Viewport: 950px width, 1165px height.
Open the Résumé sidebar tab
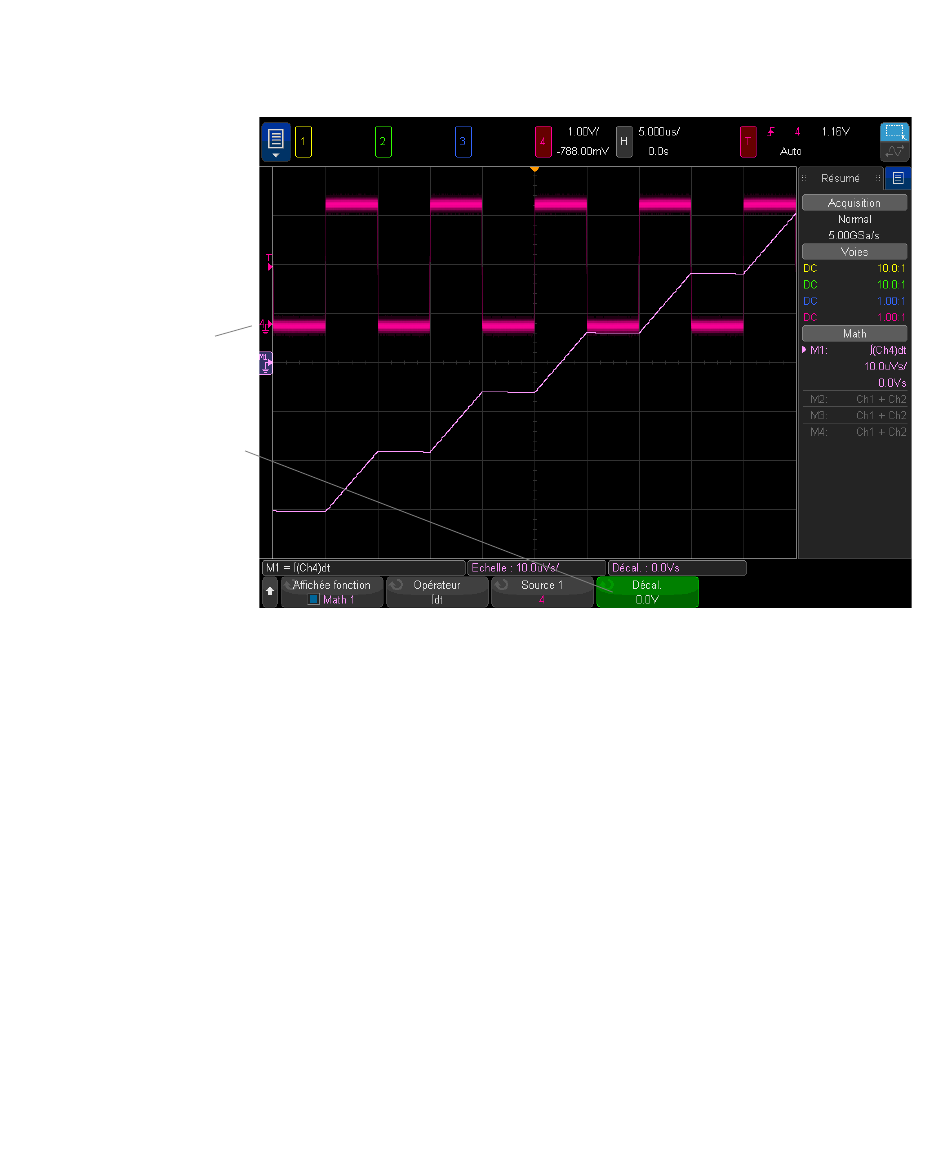coord(840,178)
